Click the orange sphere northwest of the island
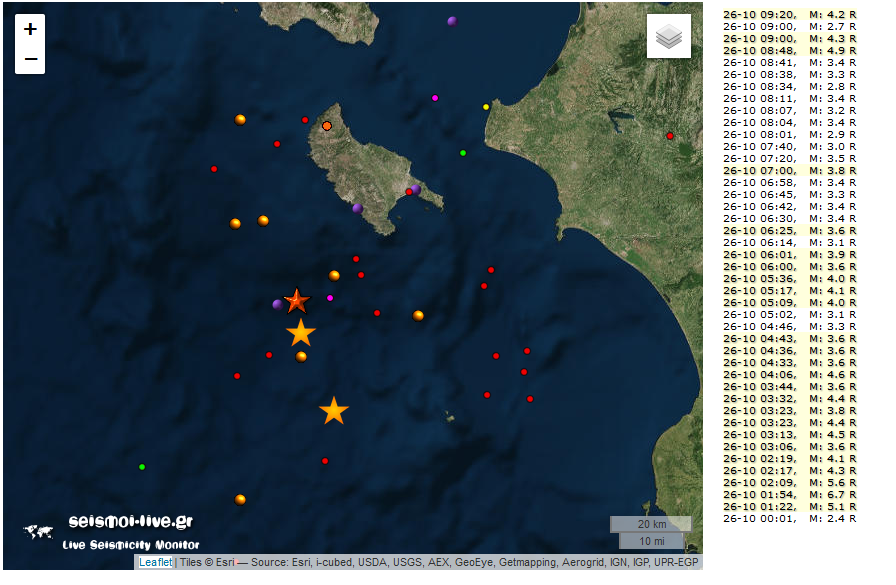The image size is (896, 585). (240, 119)
